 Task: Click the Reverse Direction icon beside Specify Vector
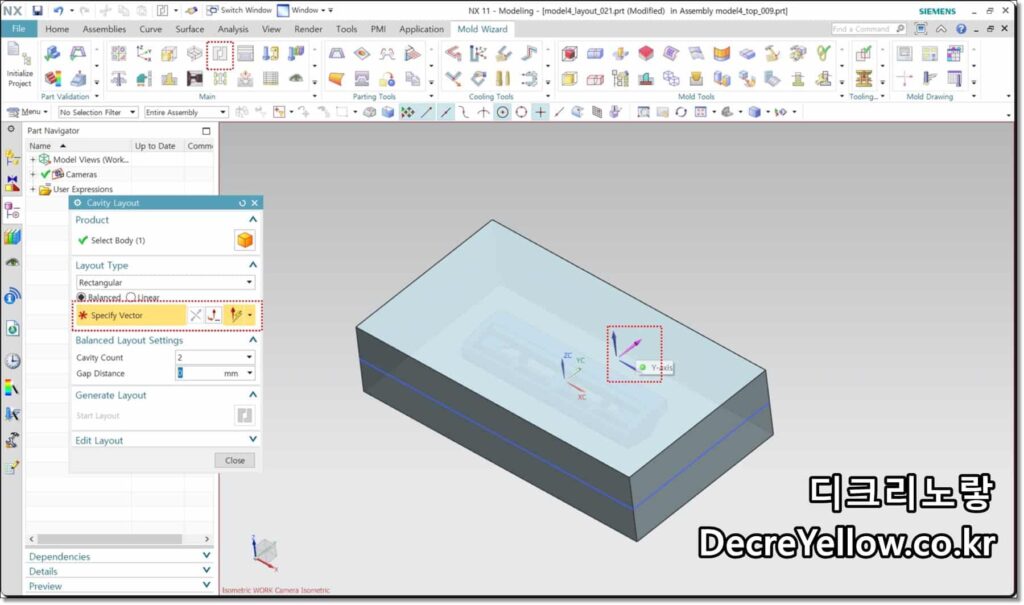click(x=195, y=316)
